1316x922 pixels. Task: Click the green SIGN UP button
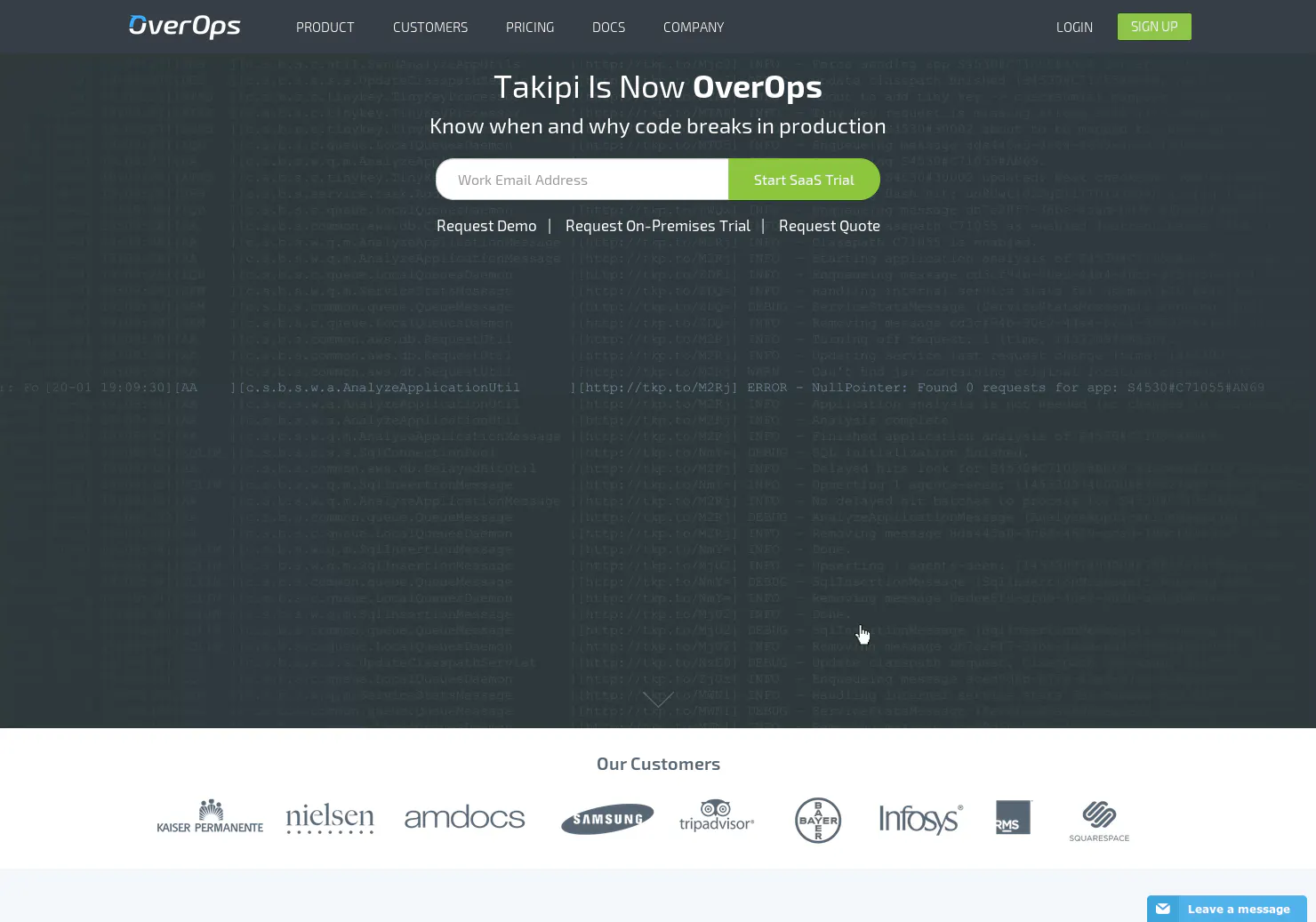[x=1154, y=27]
